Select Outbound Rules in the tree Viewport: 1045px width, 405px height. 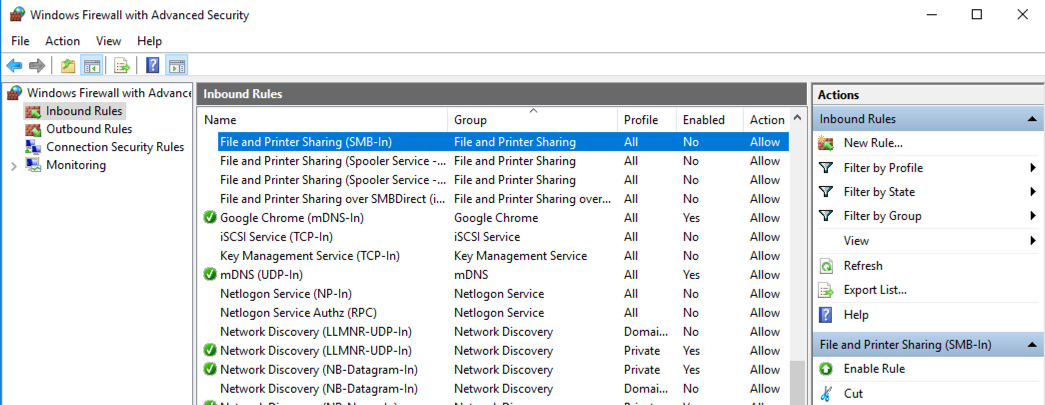point(88,129)
